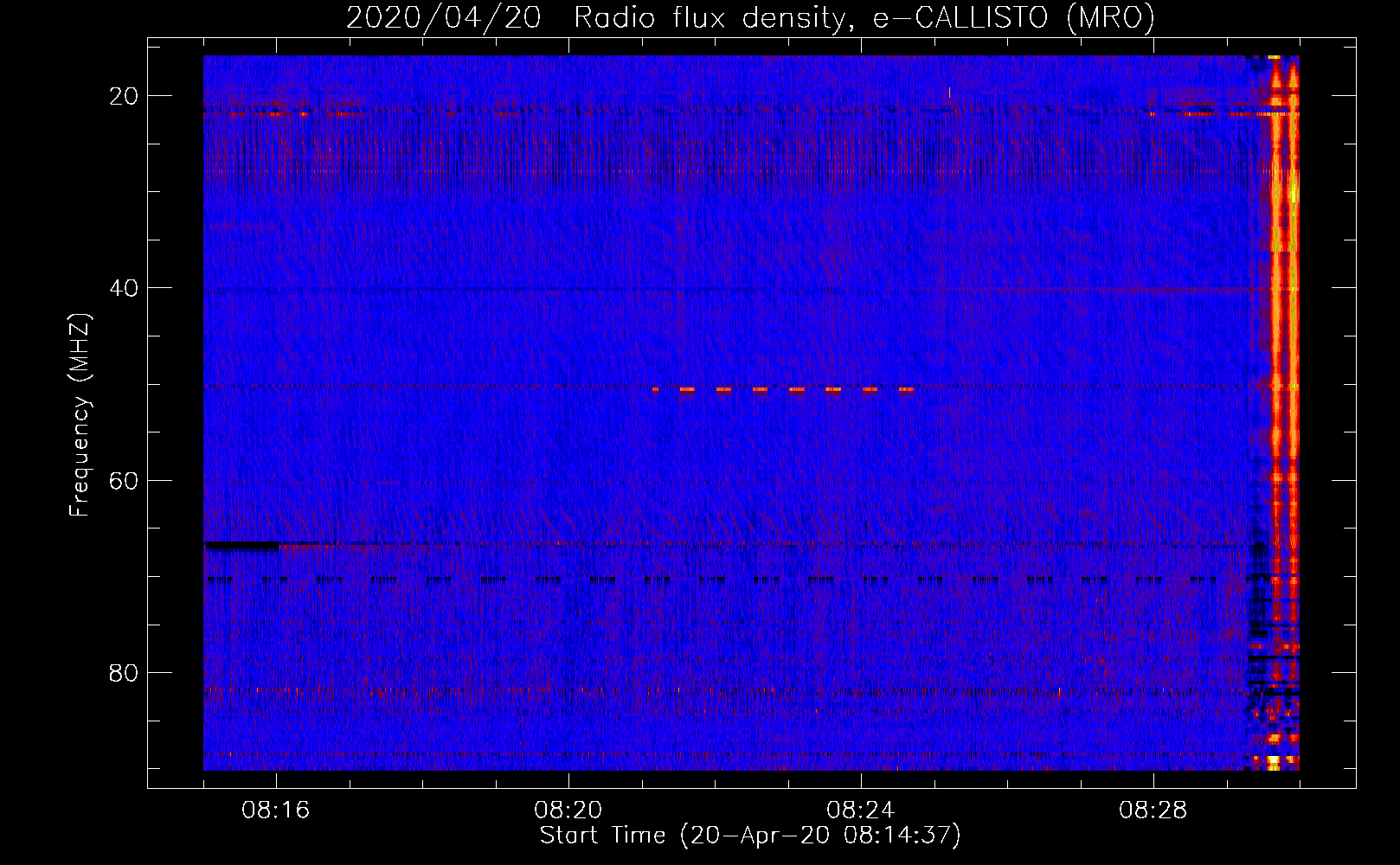This screenshot has height=865, width=1400.
Task: Click the 08:20 time tick label
Action: click(x=568, y=811)
